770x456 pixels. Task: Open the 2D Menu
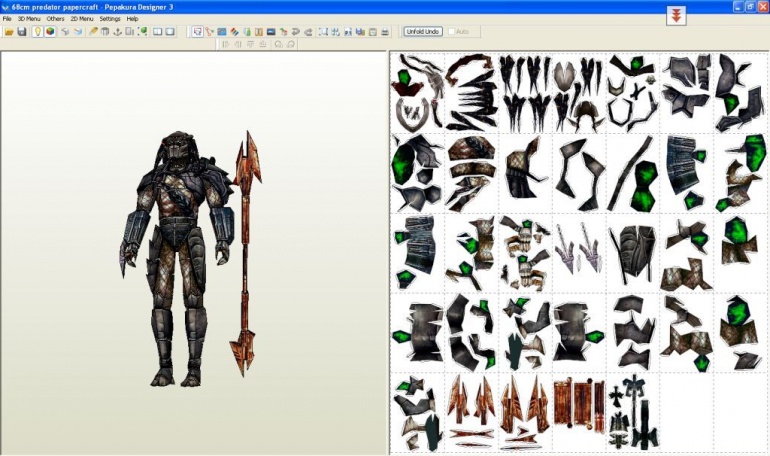[x=82, y=19]
